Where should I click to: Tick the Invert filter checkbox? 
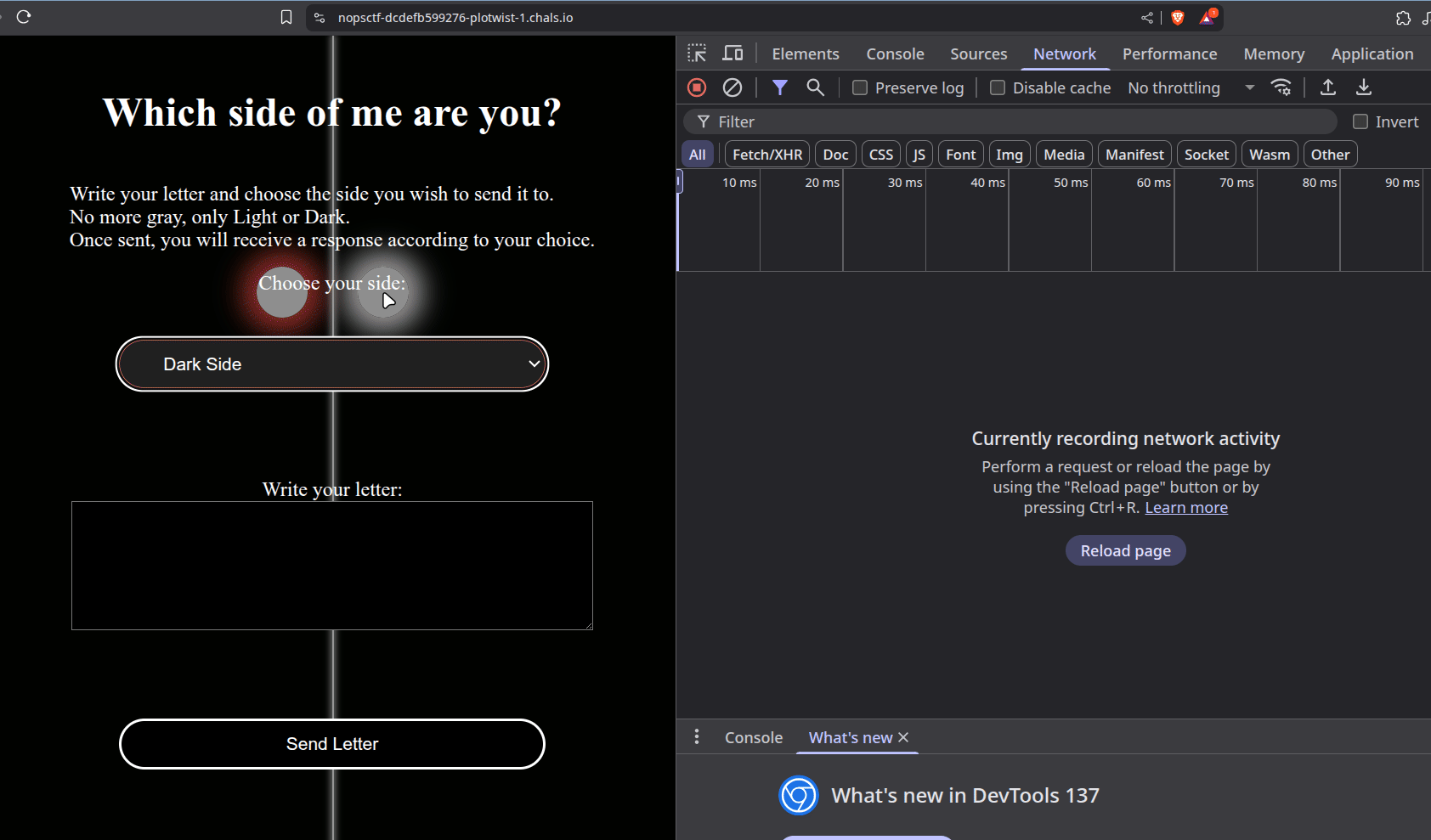[x=1360, y=121]
